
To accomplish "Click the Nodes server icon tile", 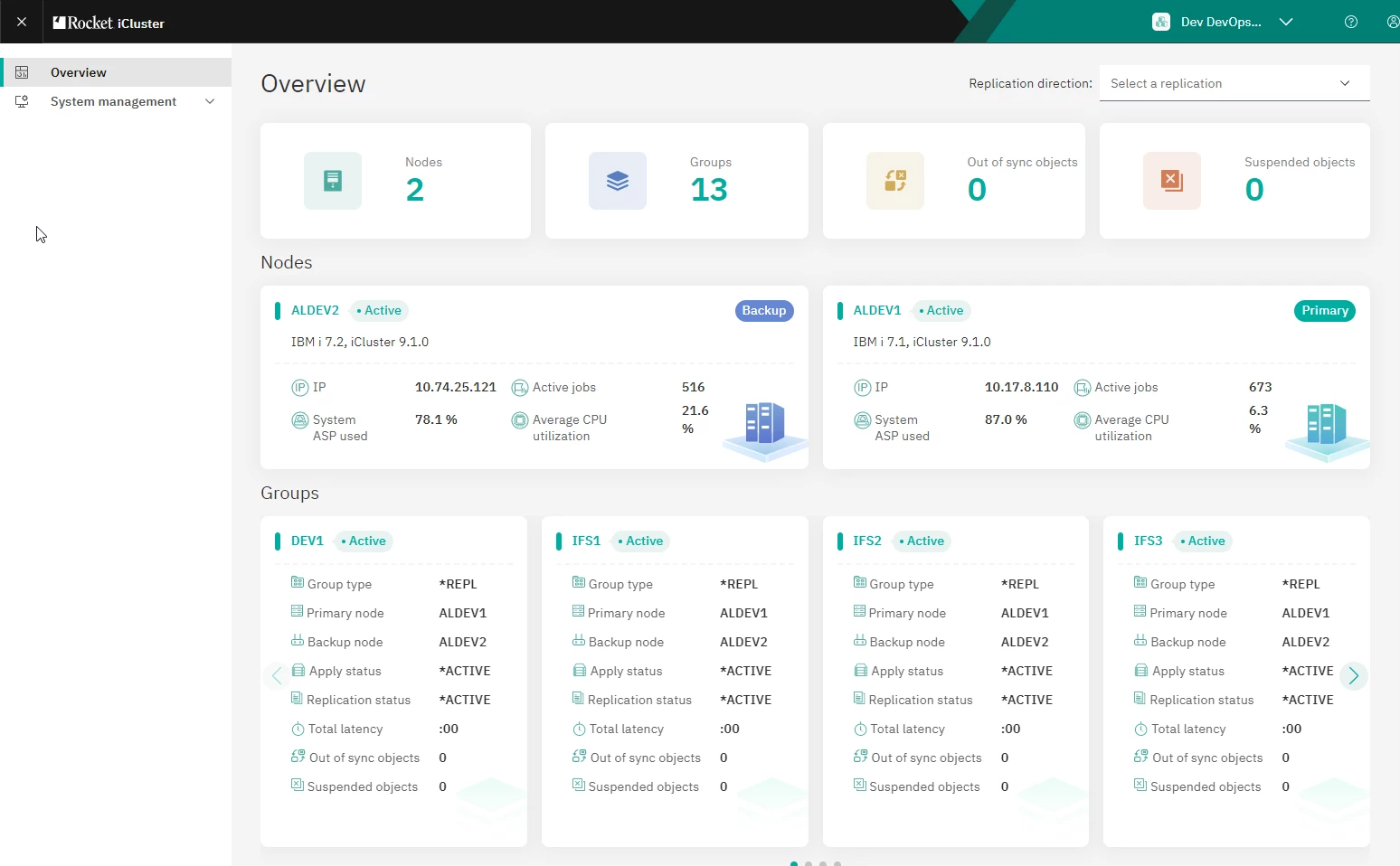I will pos(333,181).
